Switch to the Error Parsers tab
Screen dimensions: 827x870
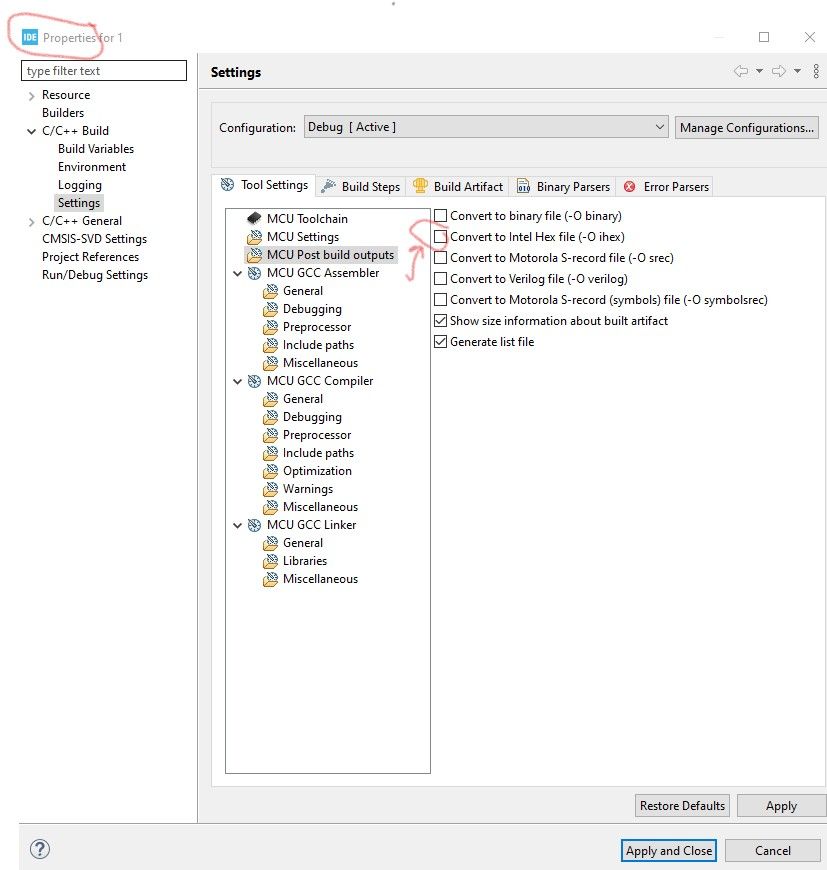[667, 186]
